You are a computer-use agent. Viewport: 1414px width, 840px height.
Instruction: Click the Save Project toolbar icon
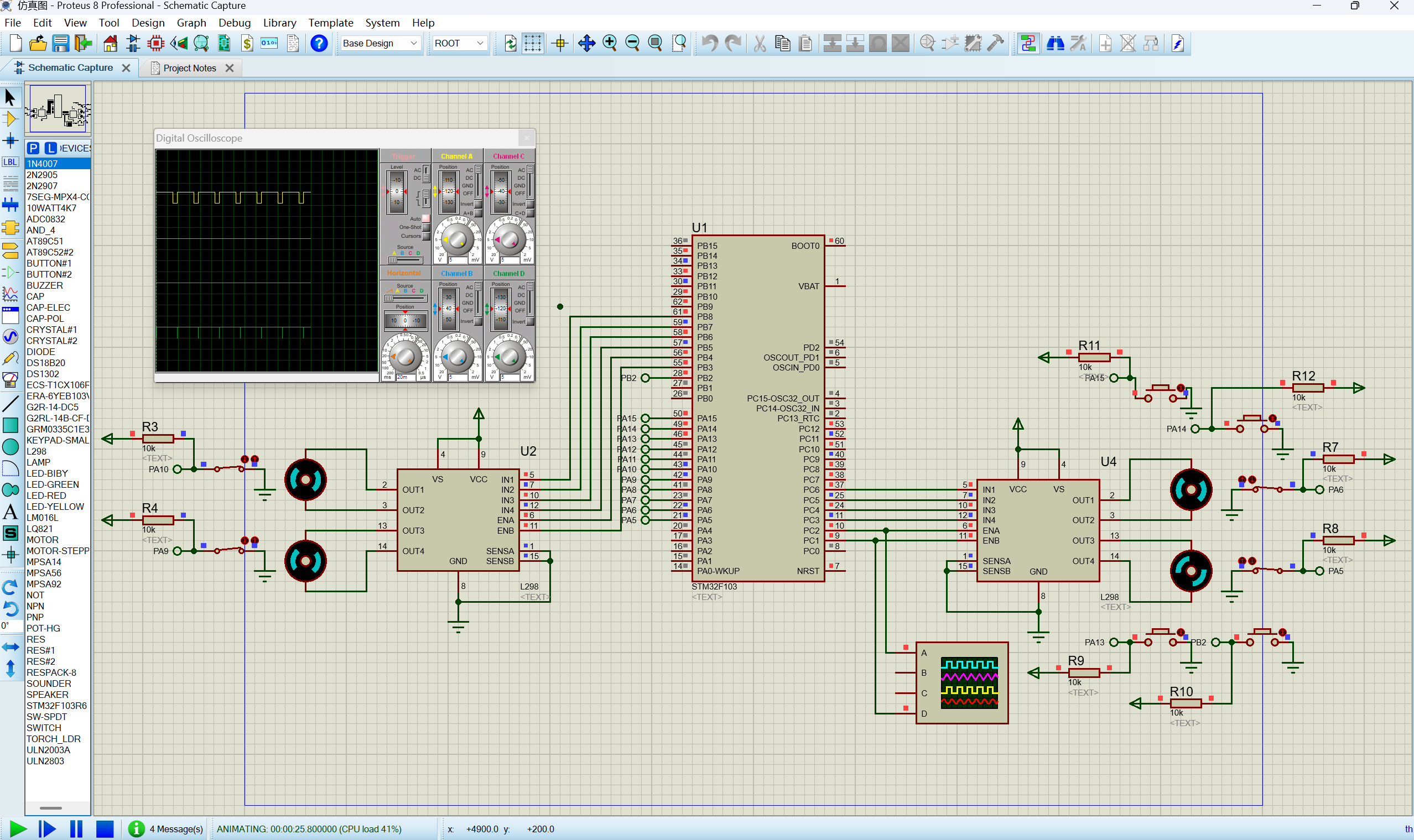coord(61,44)
